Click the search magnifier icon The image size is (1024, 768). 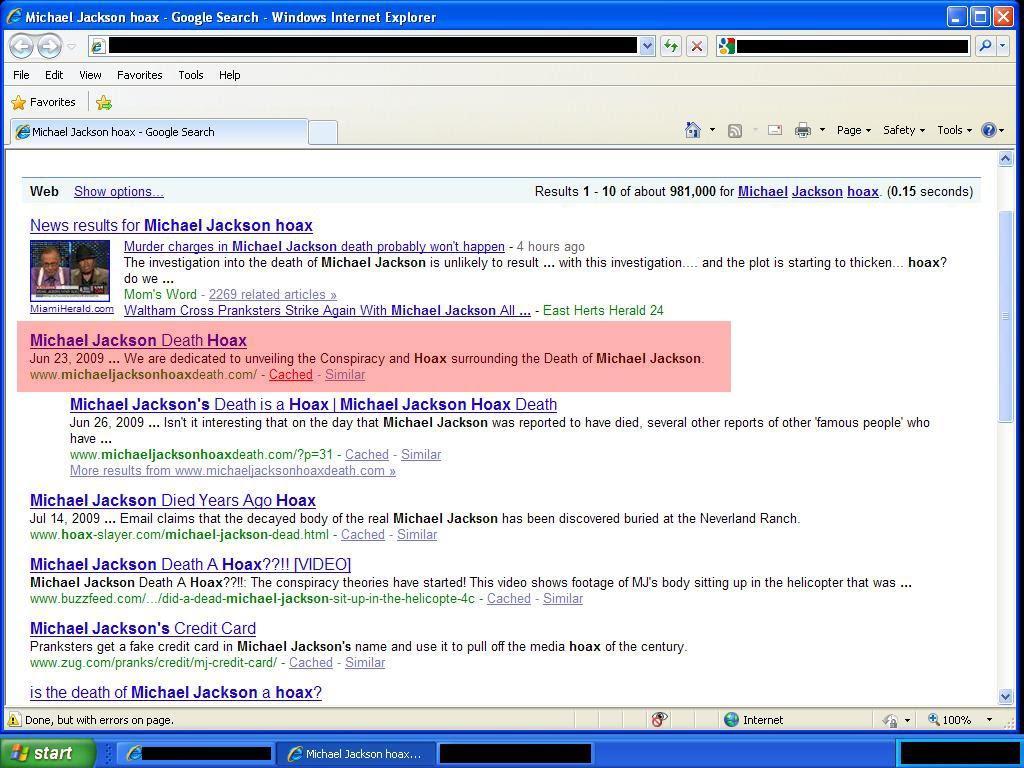tap(985, 46)
